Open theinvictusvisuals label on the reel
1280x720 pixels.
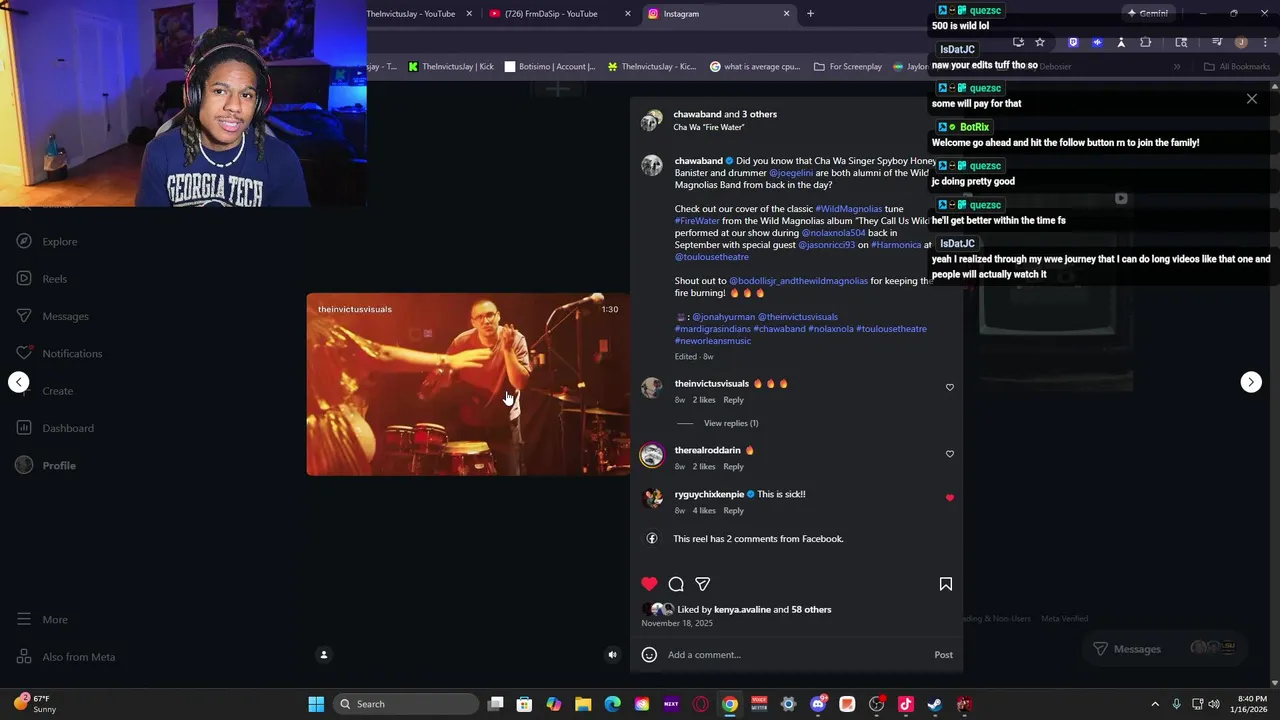click(x=355, y=309)
